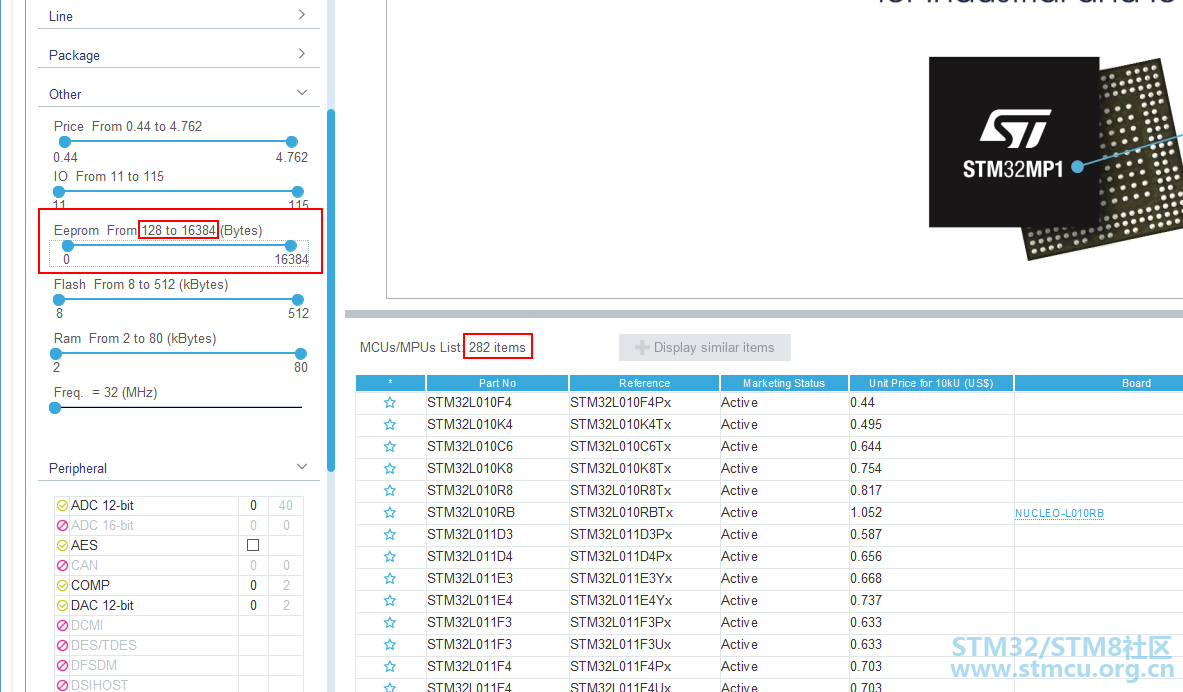The height and width of the screenshot is (692, 1183).
Task: Star the STM32L010K4 part
Action: tap(390, 425)
